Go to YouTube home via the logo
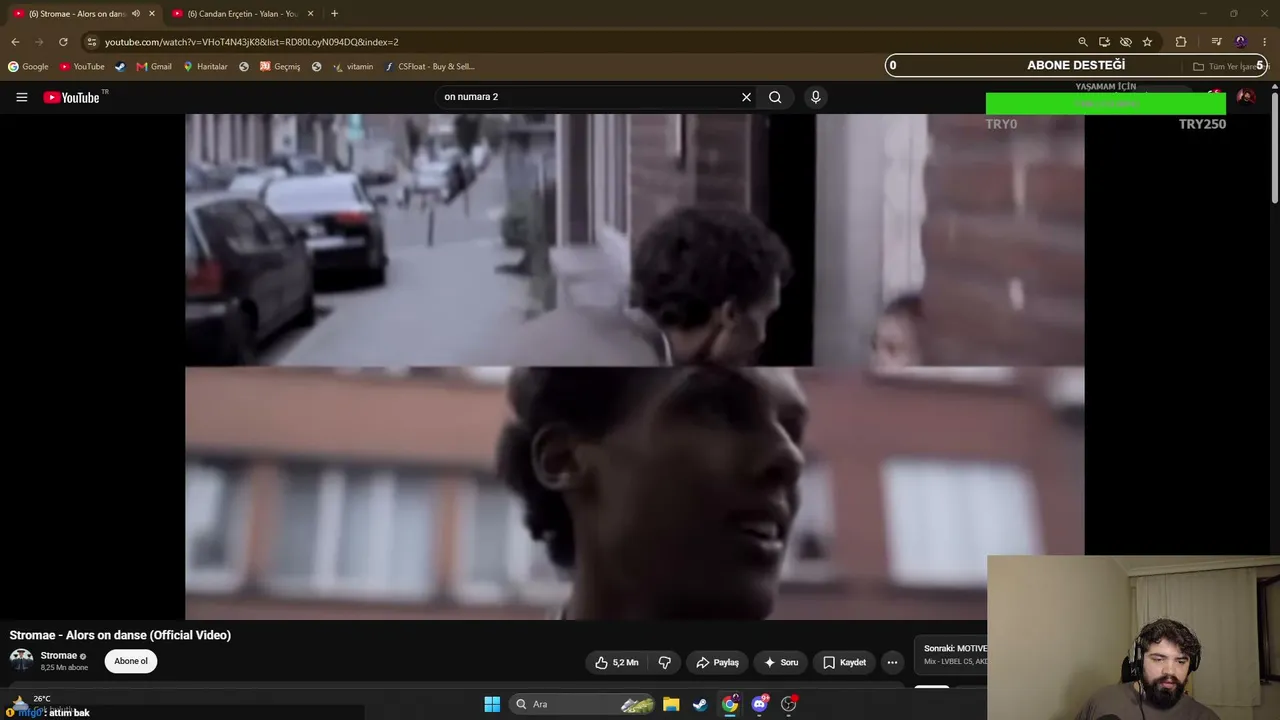 point(72,97)
